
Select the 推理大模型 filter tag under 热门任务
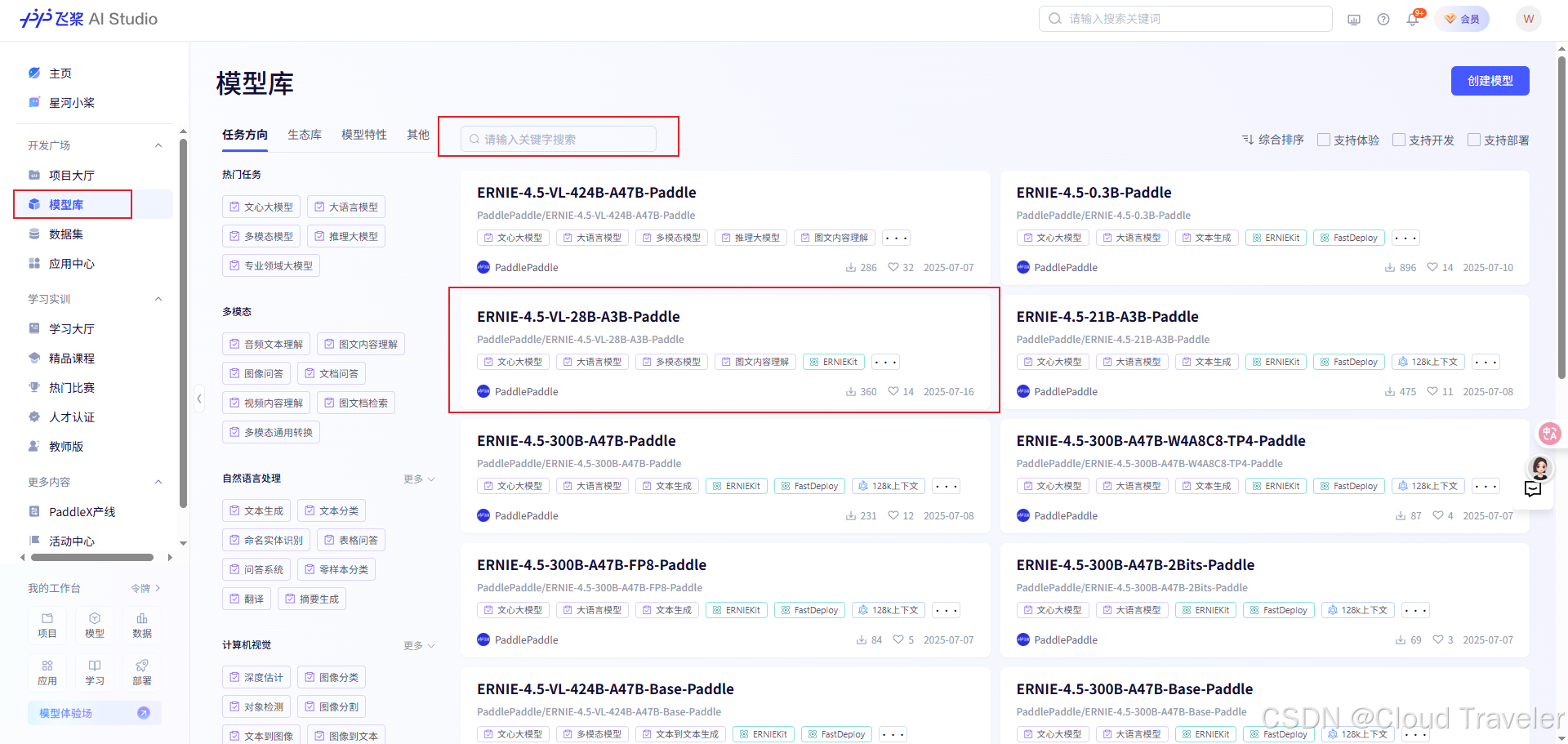(x=346, y=237)
